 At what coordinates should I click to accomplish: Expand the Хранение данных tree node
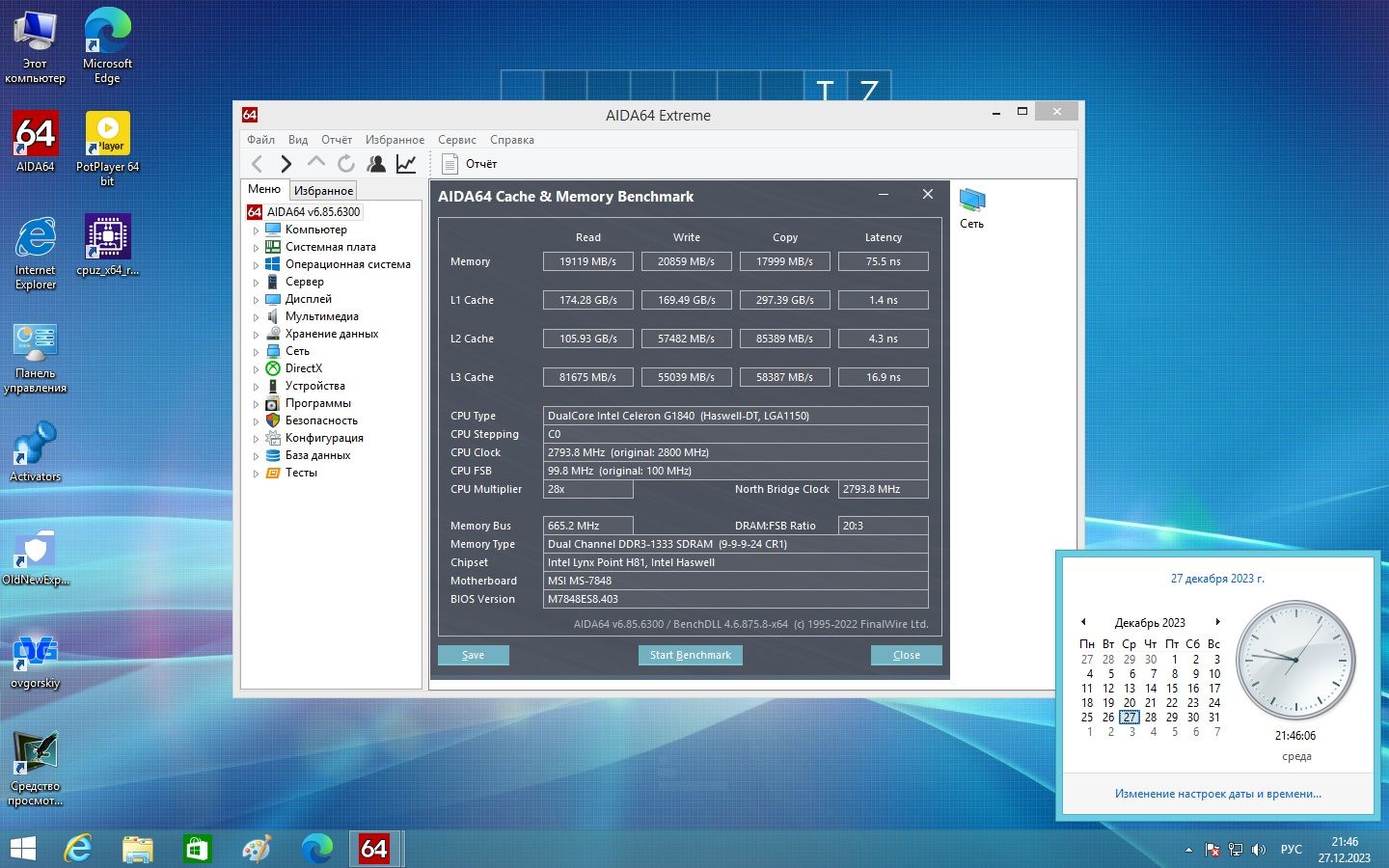[x=256, y=335]
